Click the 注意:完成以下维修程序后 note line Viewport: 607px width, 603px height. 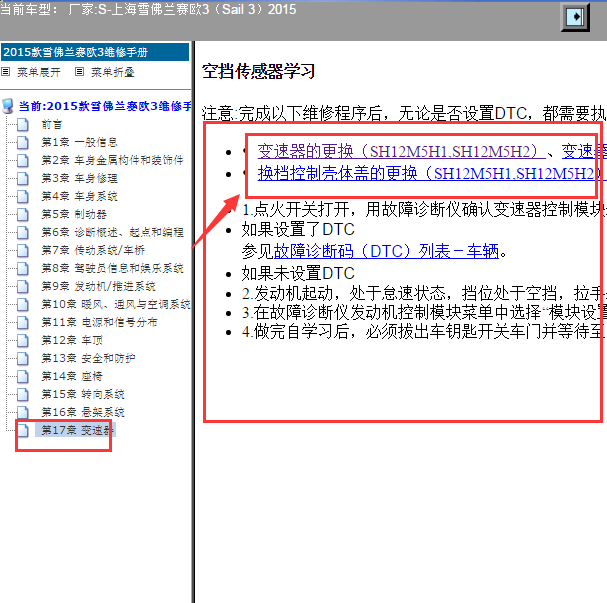pyautogui.click(x=404, y=113)
